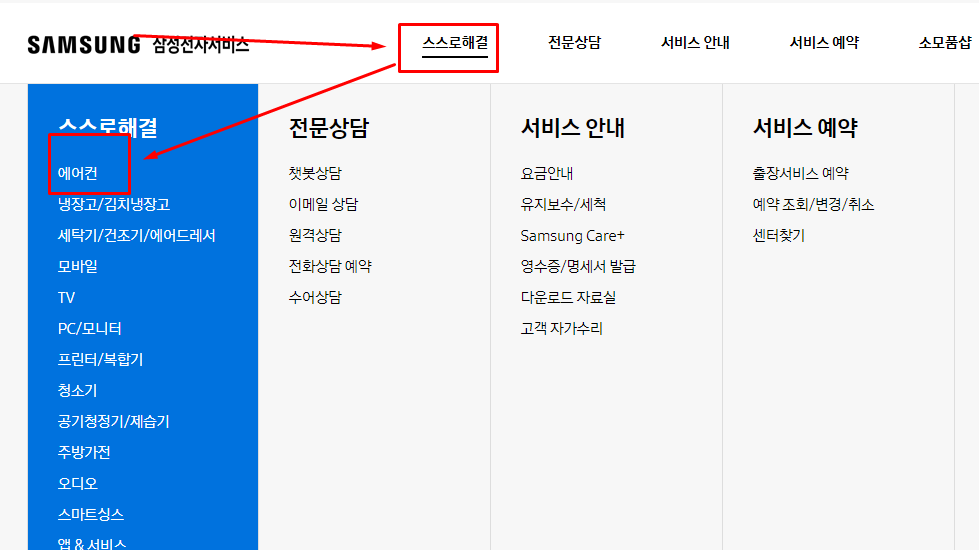Open 이메일 상담 link
The height and width of the screenshot is (550, 979).
pos(323,205)
